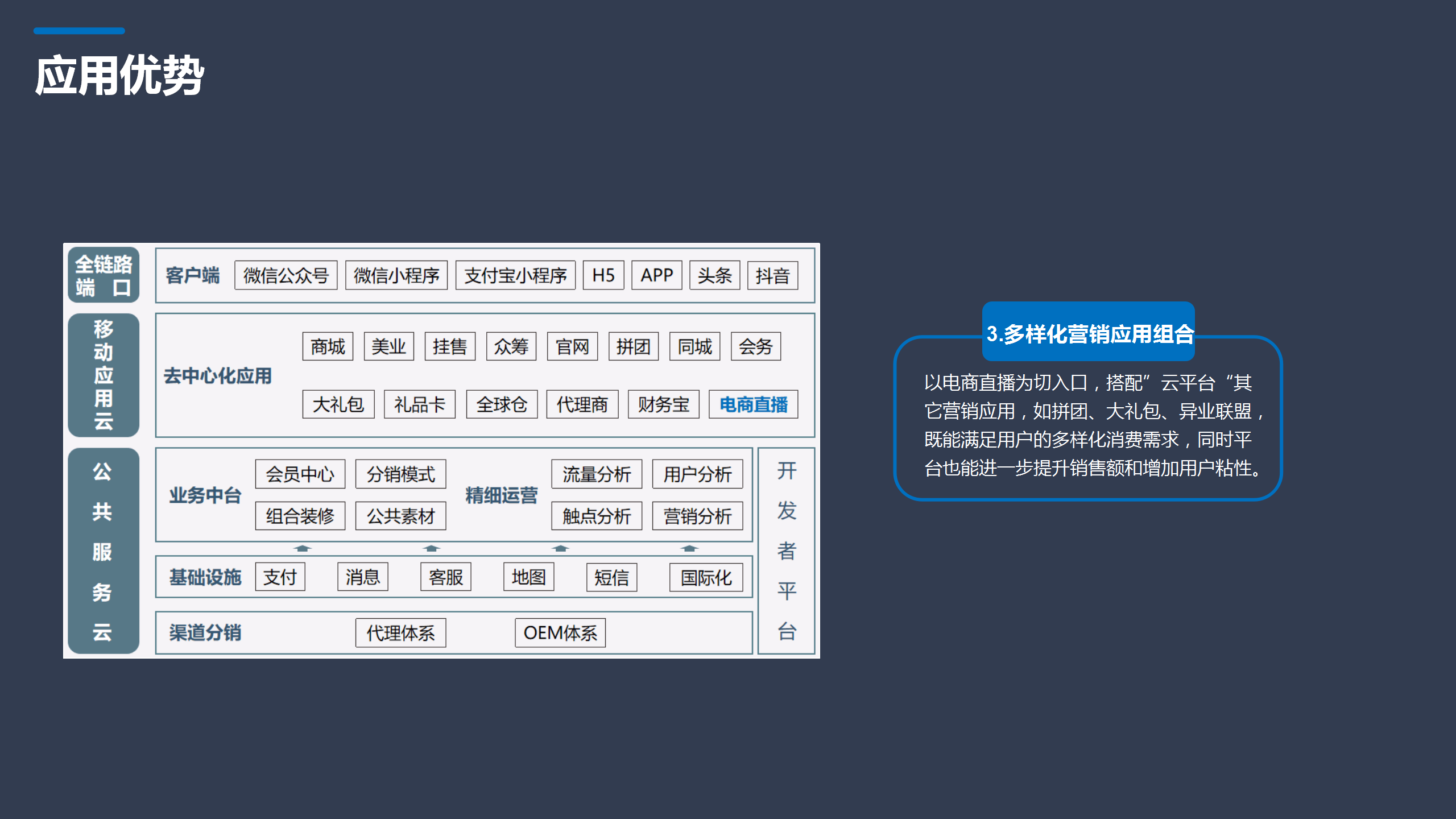Click the 应用优势 slide title

click(119, 75)
